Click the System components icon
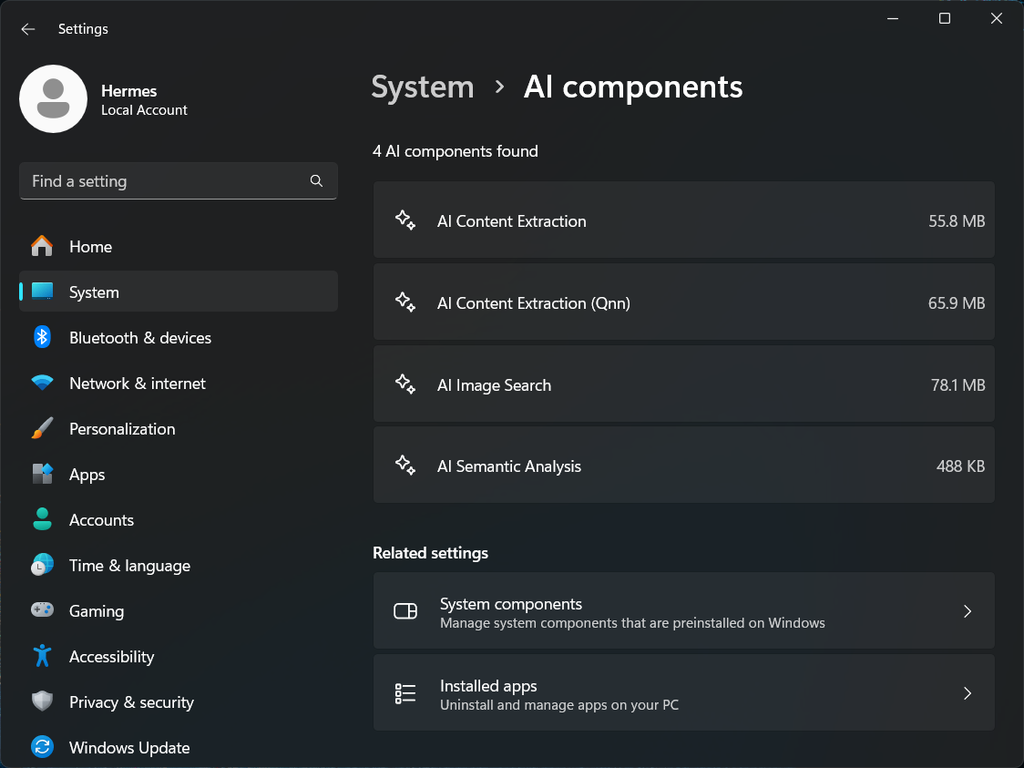This screenshot has width=1024, height=768. [405, 611]
